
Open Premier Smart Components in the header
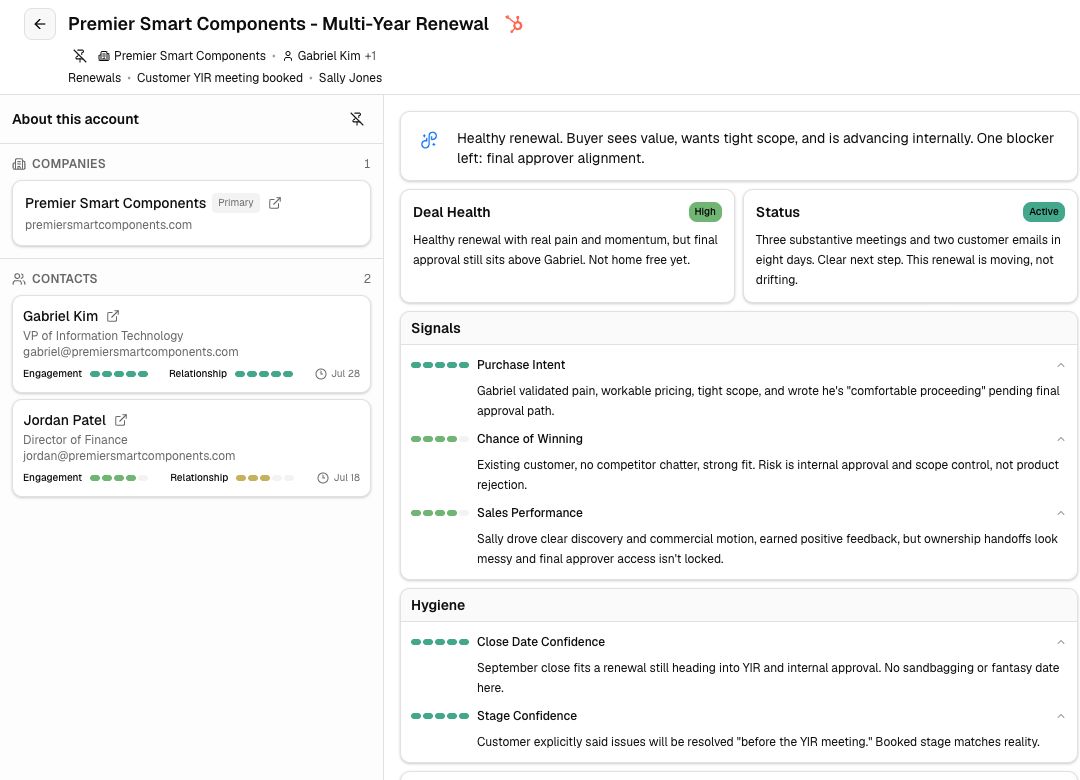(189, 56)
